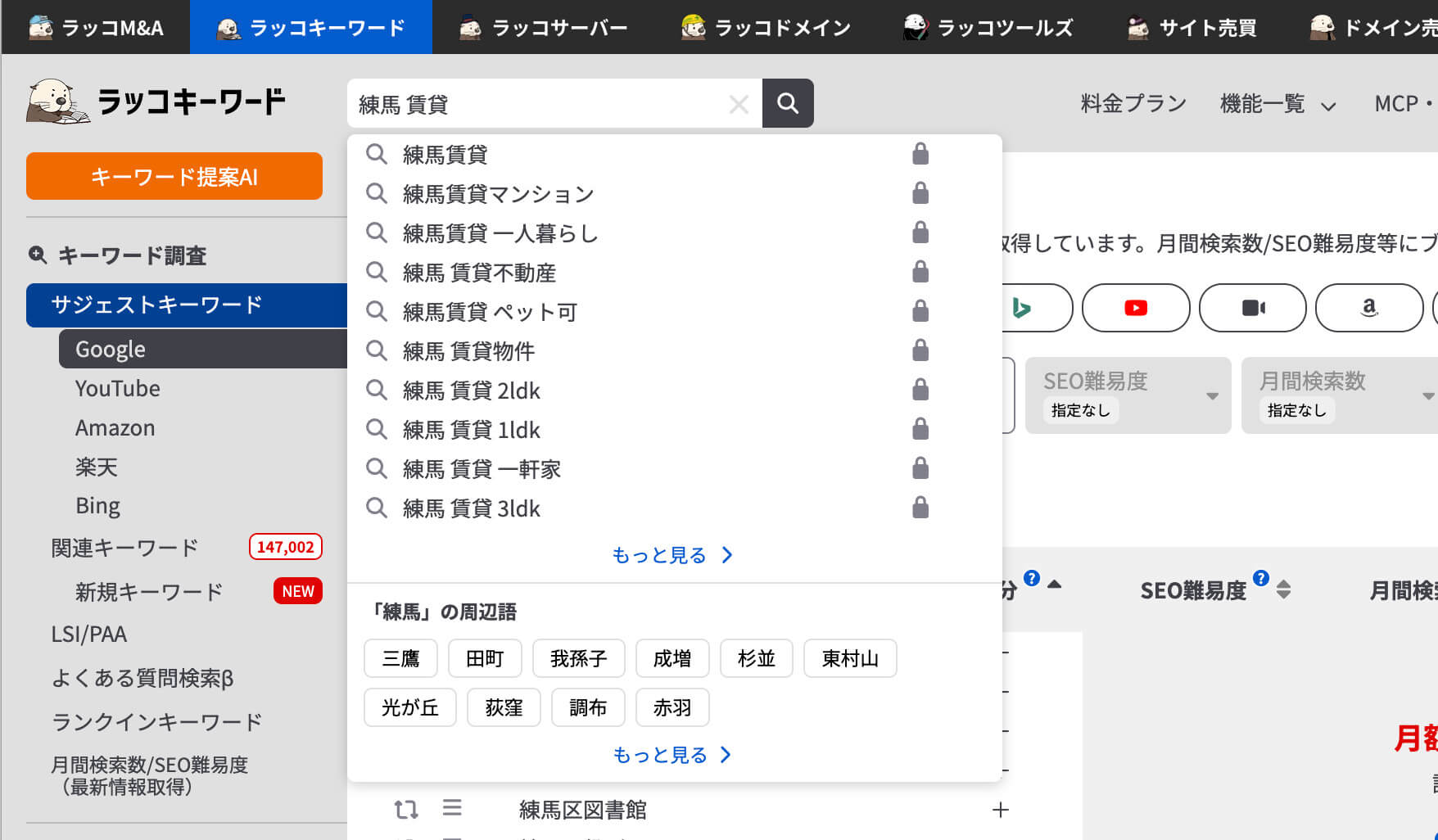The width and height of the screenshot is (1438, 840).
Task: Click the lock icon for 練馬 賃貸 1ldk
Action: [920, 429]
